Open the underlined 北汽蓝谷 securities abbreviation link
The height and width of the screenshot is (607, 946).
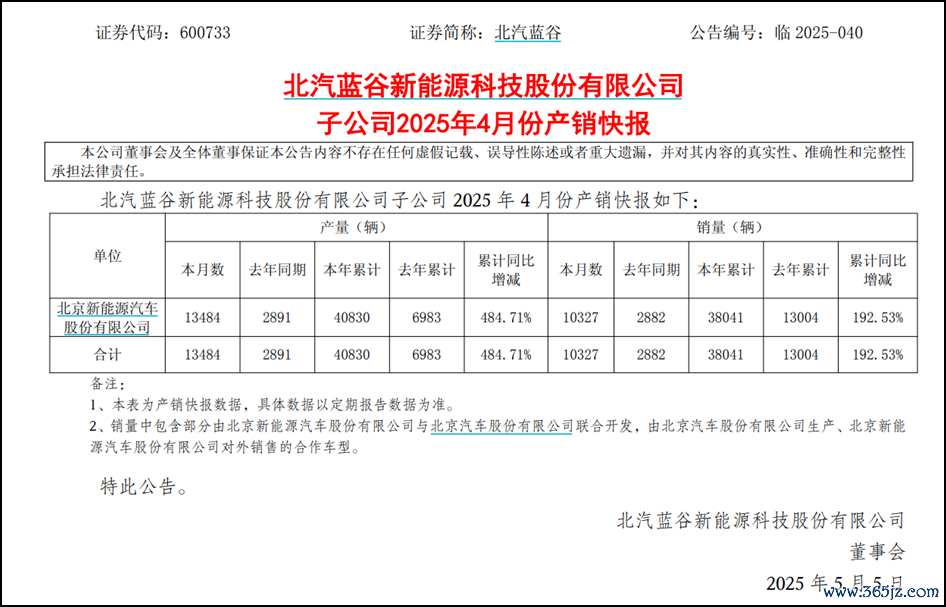[528, 33]
